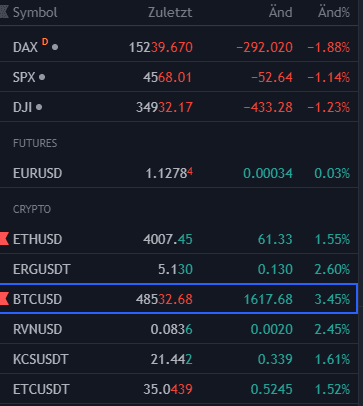Select the RVNUSD watchlist entry
The height and width of the screenshot is (406, 363).
click(x=179, y=329)
